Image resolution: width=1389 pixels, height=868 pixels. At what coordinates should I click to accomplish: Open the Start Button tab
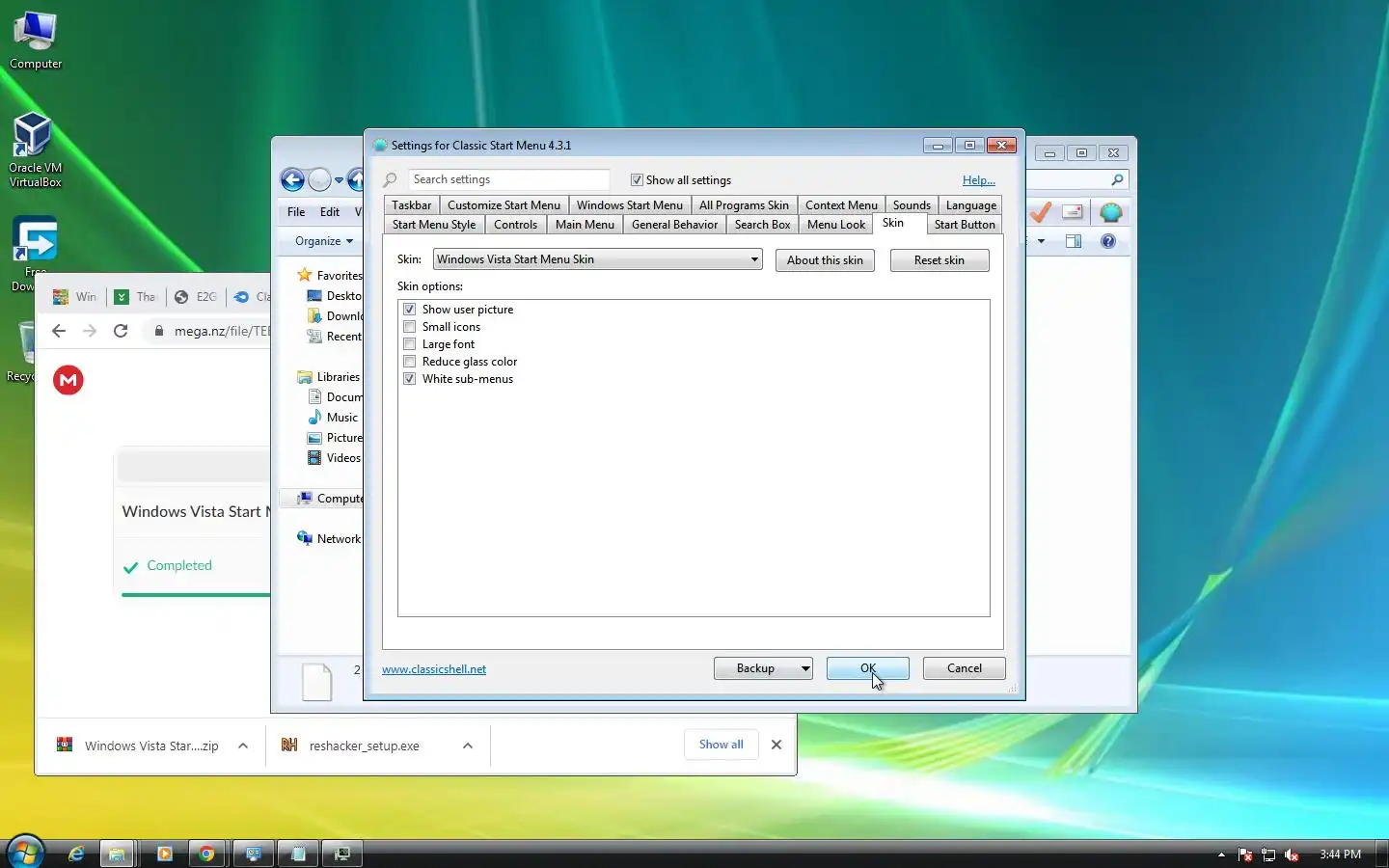tap(965, 225)
